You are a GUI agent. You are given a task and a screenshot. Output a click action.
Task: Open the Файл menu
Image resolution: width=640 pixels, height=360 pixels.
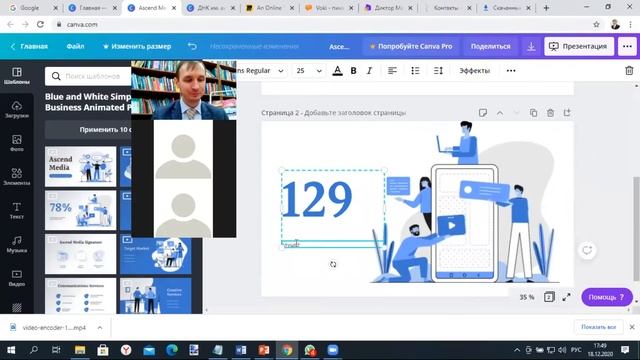tap(76, 47)
